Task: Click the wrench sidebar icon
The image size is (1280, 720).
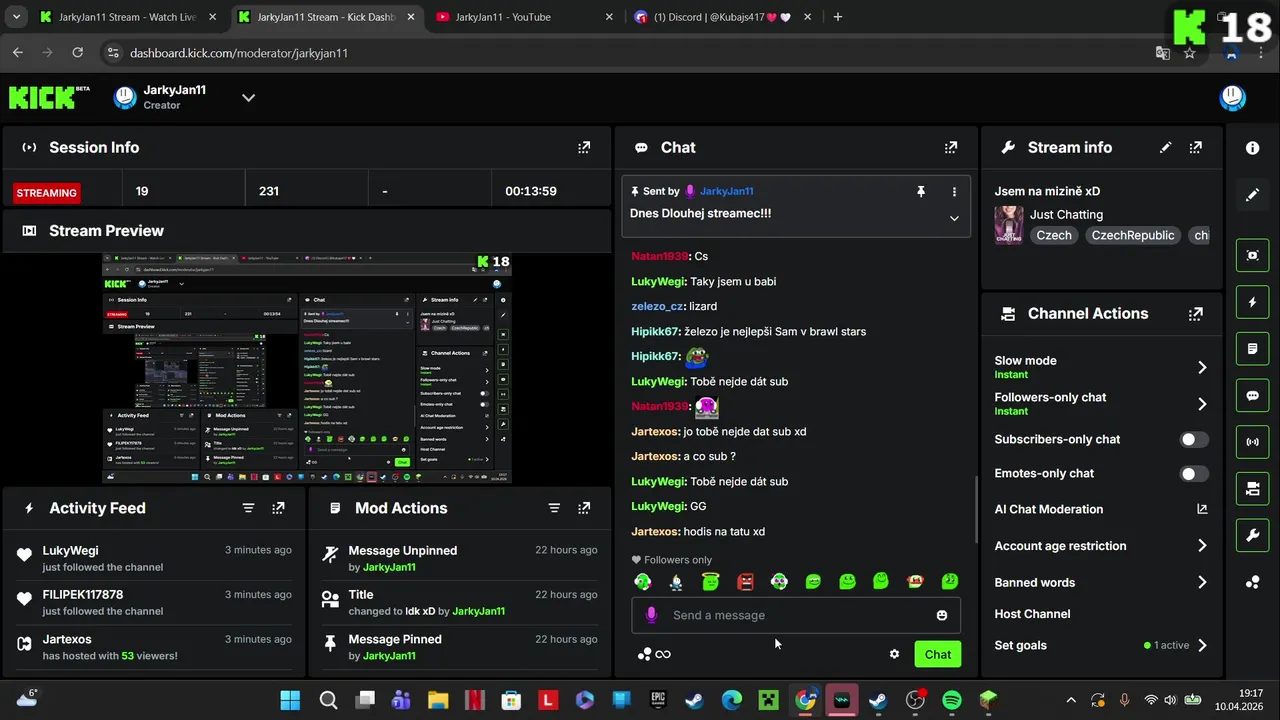Action: 1252,536
